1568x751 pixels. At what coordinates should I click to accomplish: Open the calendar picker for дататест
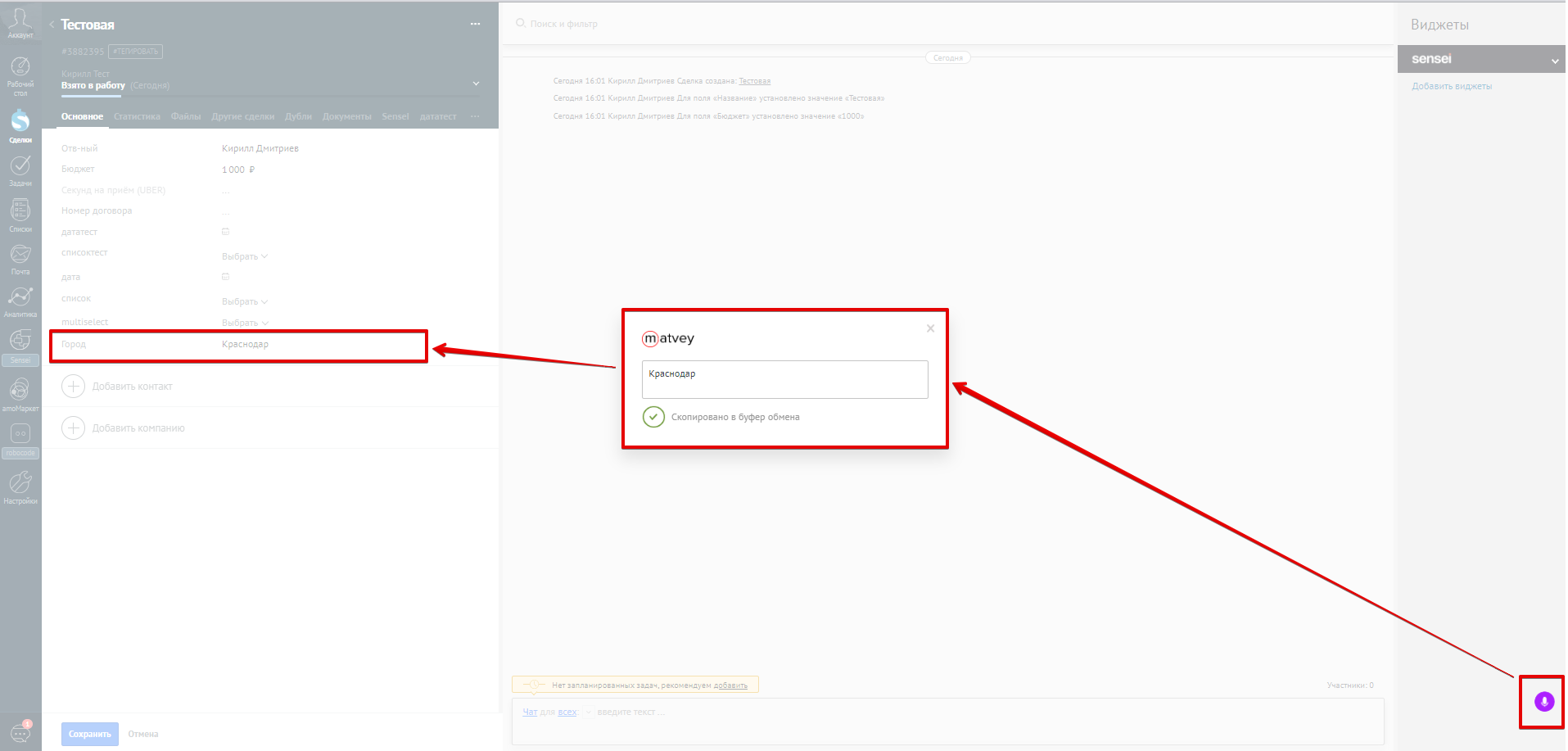coord(226,232)
